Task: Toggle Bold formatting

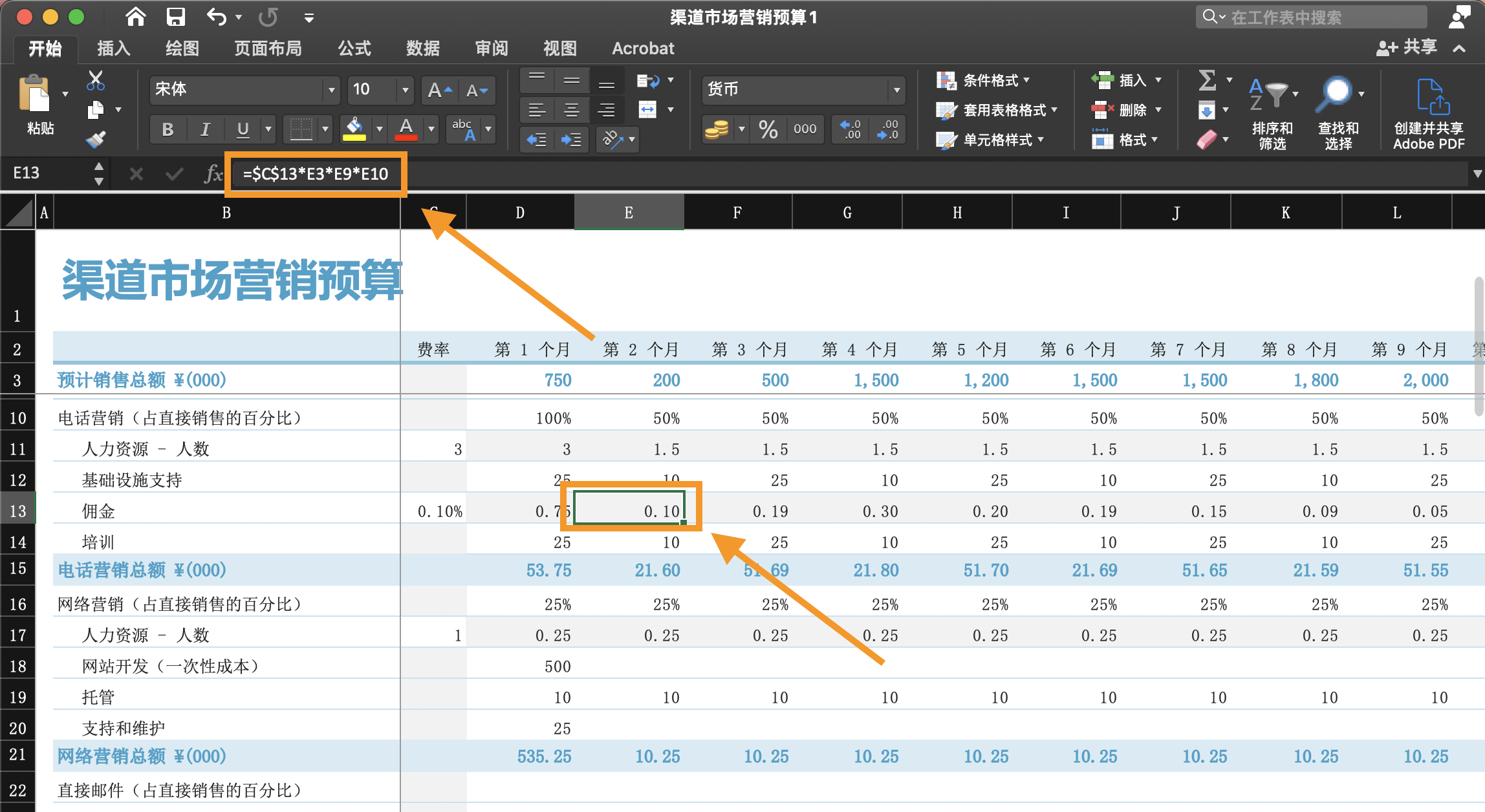Action: 168,130
